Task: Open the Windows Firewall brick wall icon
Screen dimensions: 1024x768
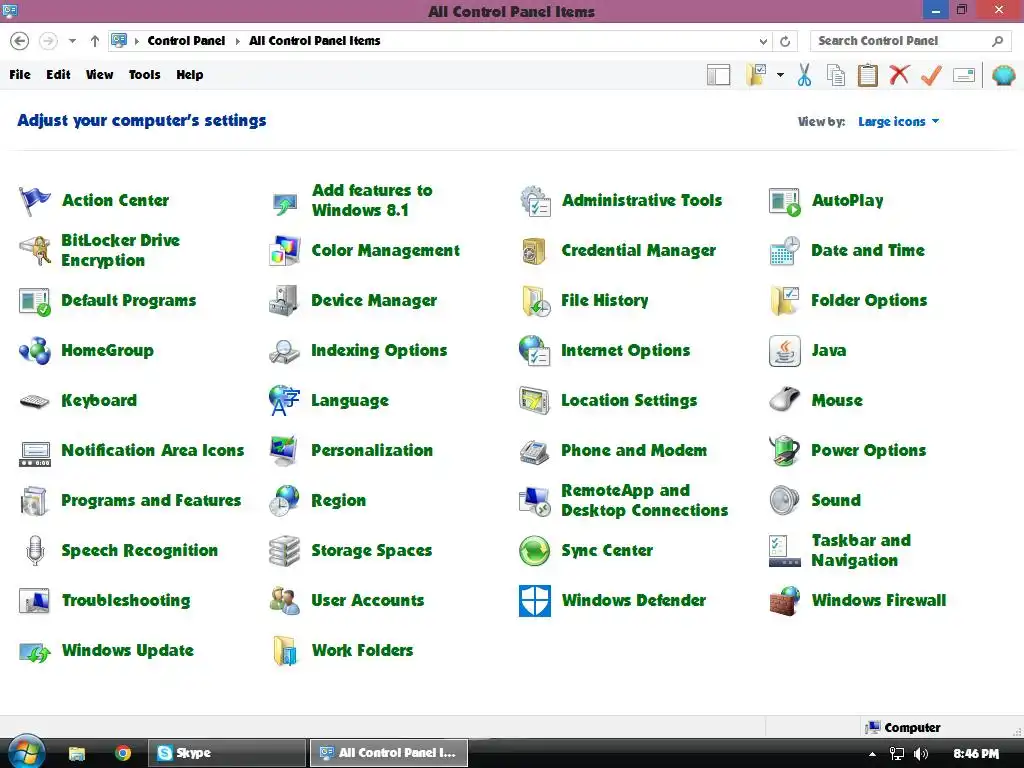Action: tap(784, 601)
